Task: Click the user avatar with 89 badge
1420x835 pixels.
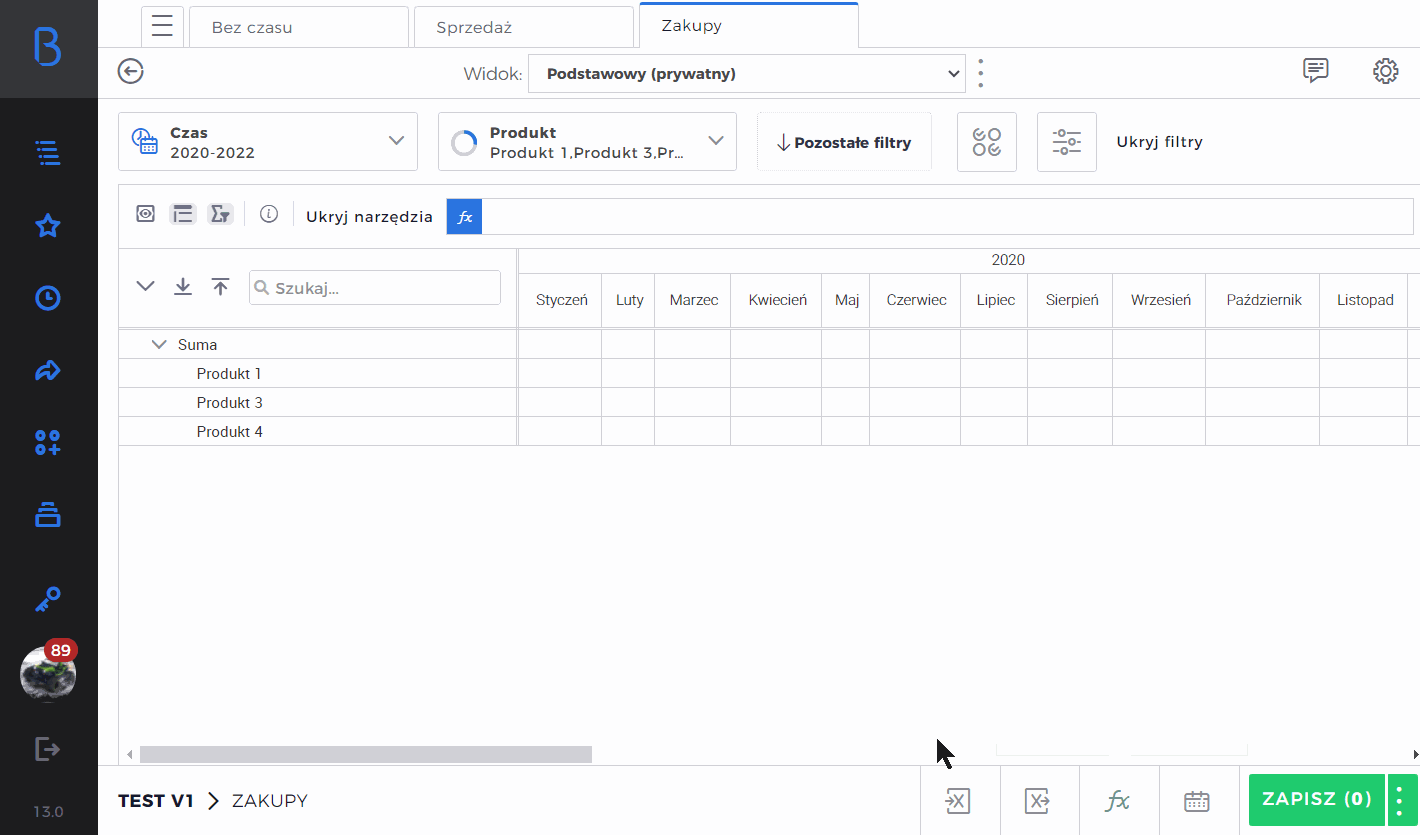Action: pyautogui.click(x=48, y=673)
